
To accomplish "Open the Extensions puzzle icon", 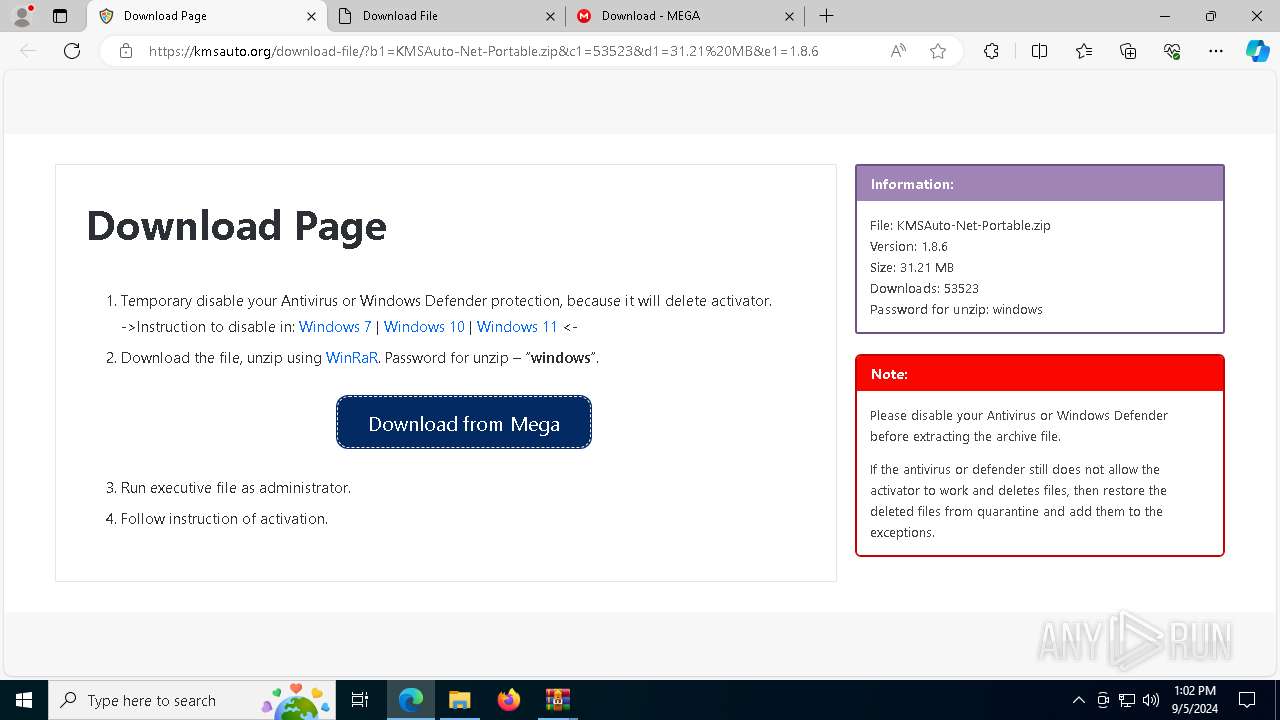I will (991, 51).
